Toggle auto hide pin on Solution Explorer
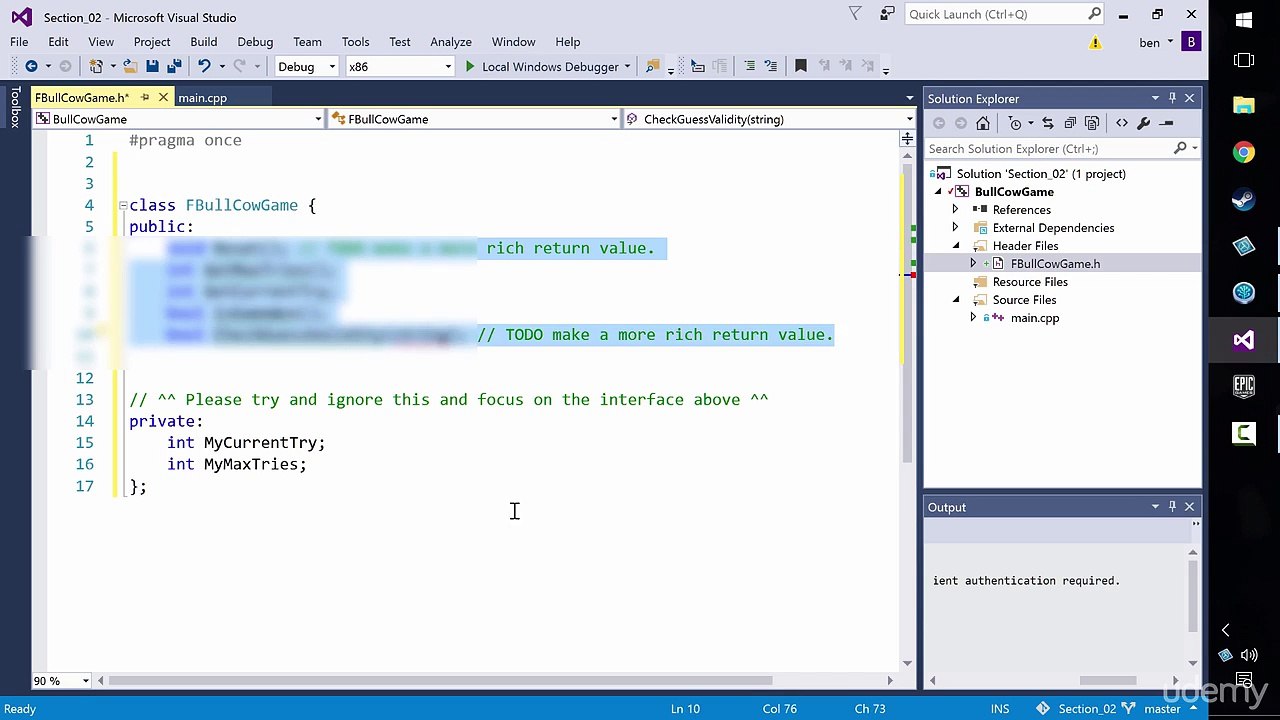 coord(1172,98)
